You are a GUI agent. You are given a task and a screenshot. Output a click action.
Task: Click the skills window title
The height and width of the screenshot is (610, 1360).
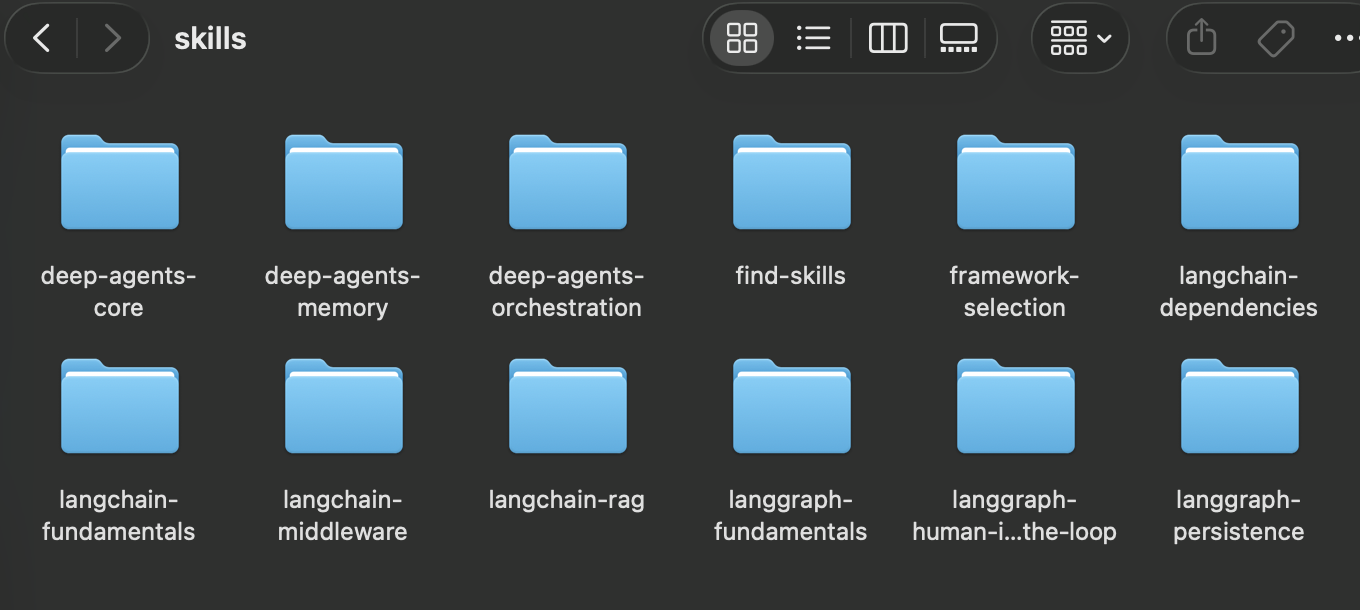tap(210, 39)
